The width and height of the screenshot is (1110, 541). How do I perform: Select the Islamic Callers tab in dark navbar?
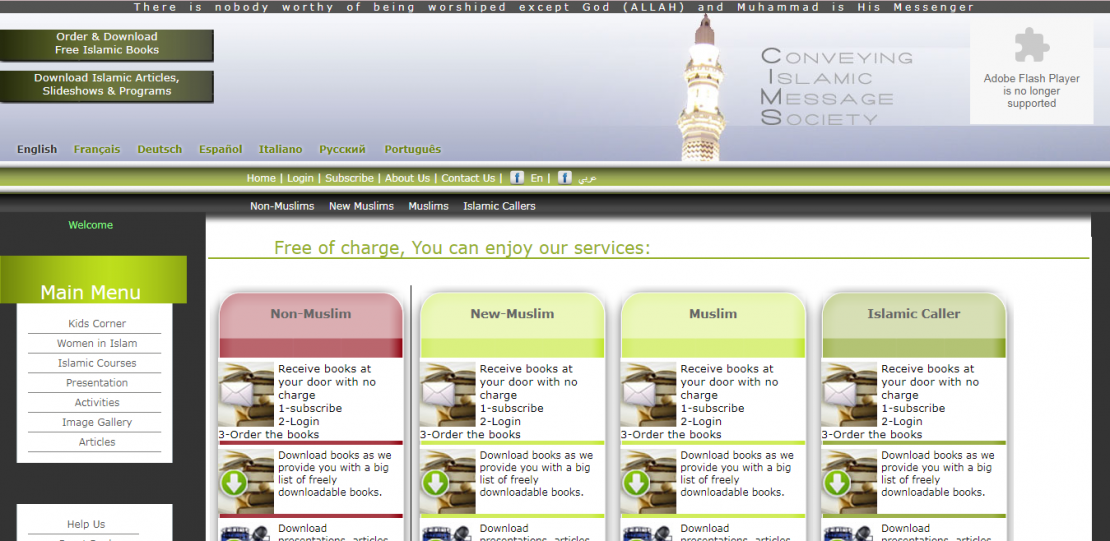click(x=499, y=206)
